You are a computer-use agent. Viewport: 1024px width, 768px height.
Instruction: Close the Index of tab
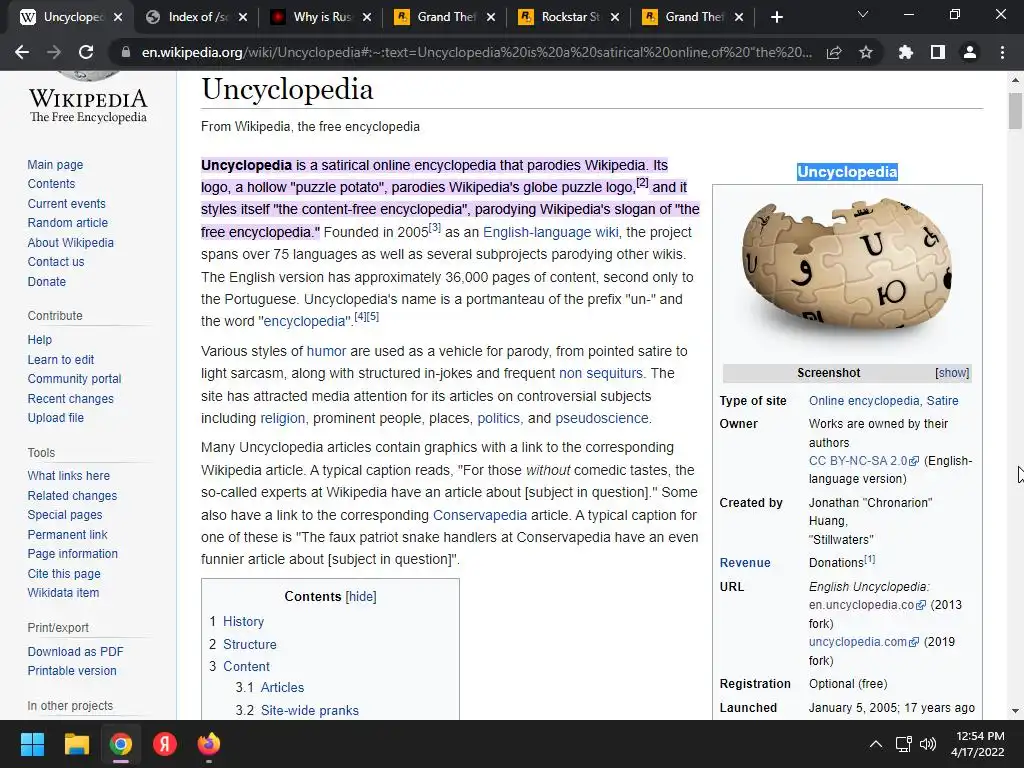(x=243, y=17)
